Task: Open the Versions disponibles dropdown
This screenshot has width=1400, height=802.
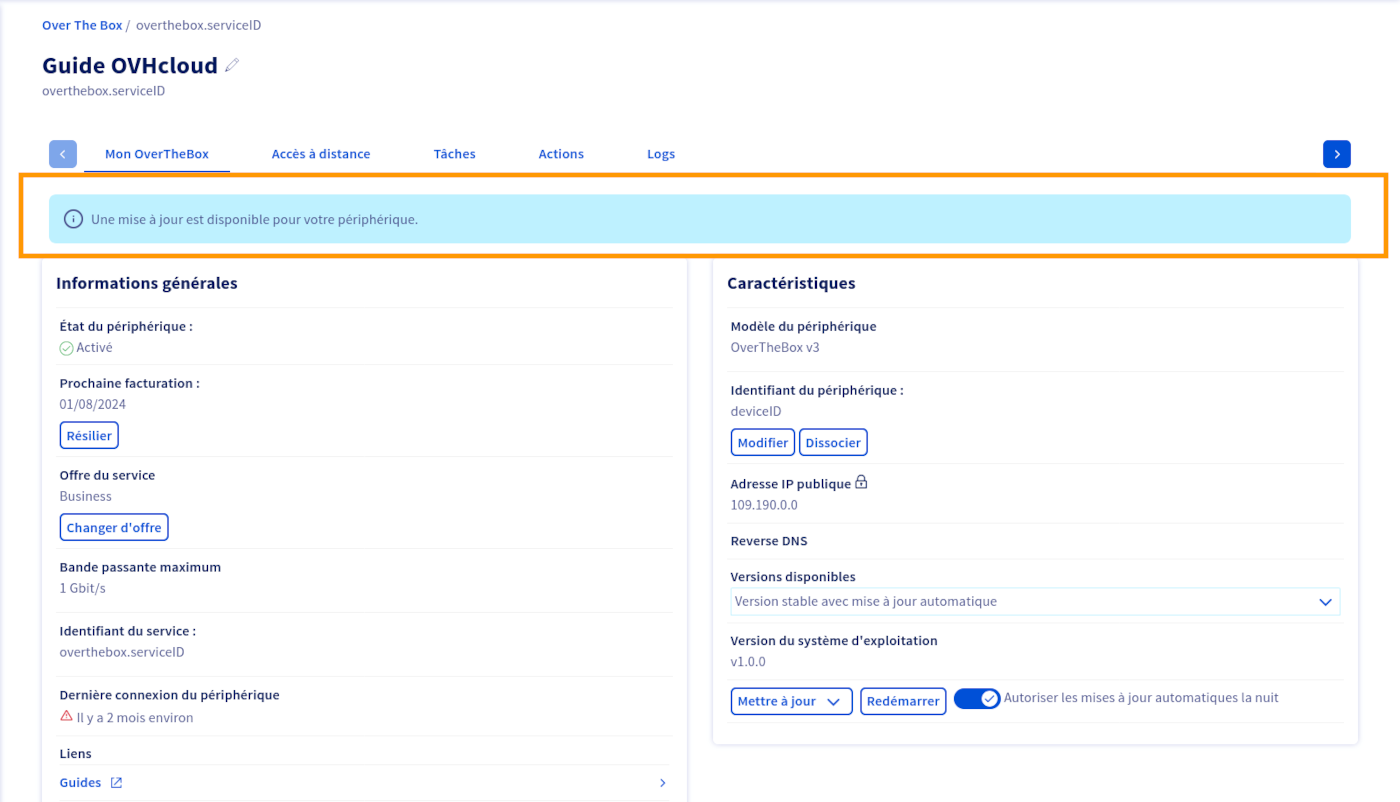Action: pyautogui.click(x=1034, y=602)
